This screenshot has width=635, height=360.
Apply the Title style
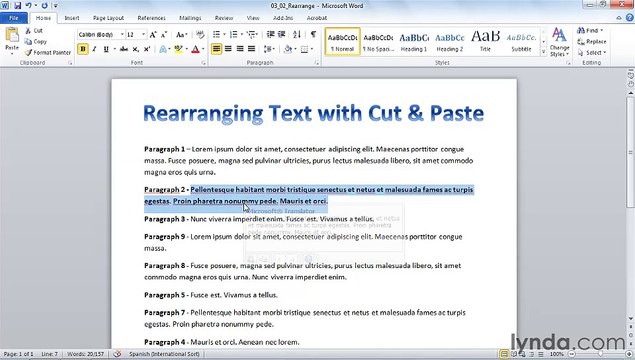(485, 42)
